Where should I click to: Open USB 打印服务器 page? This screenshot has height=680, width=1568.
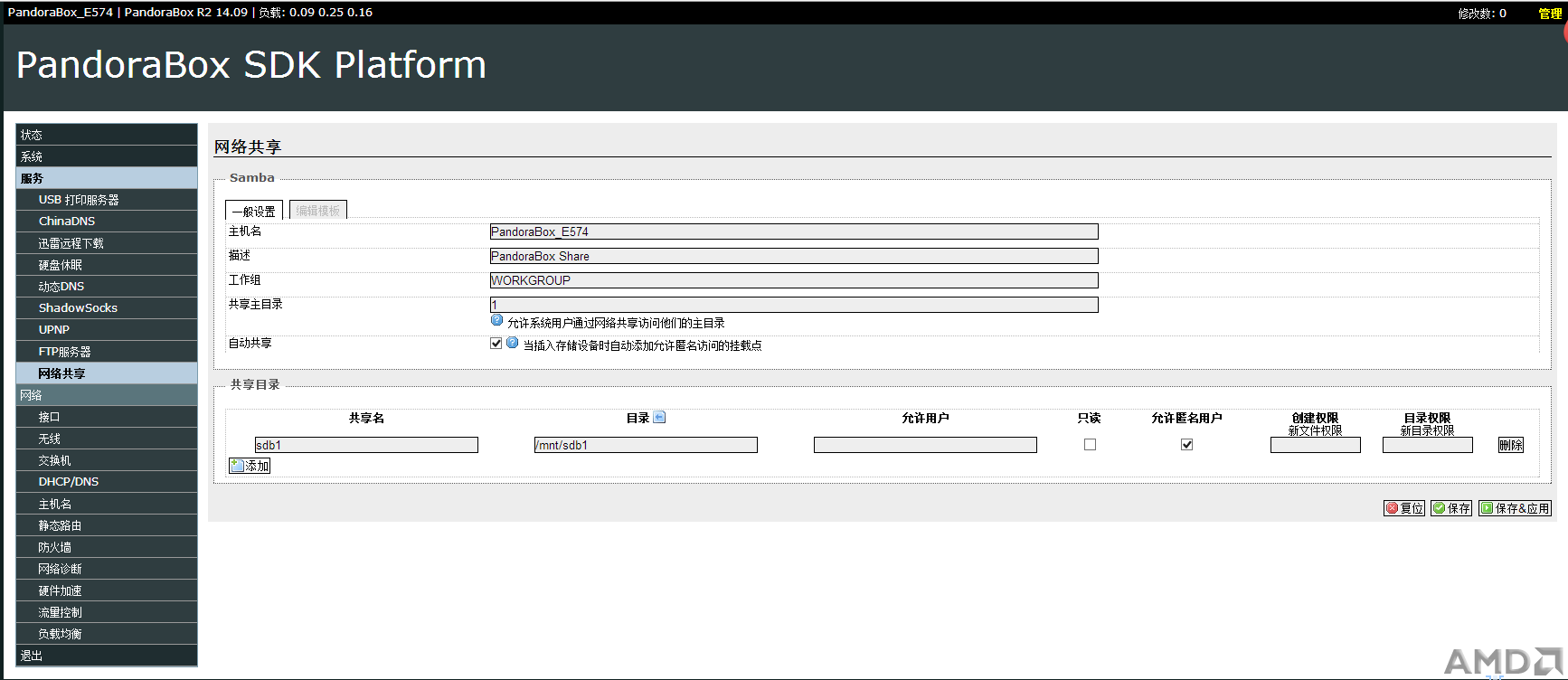(107, 200)
